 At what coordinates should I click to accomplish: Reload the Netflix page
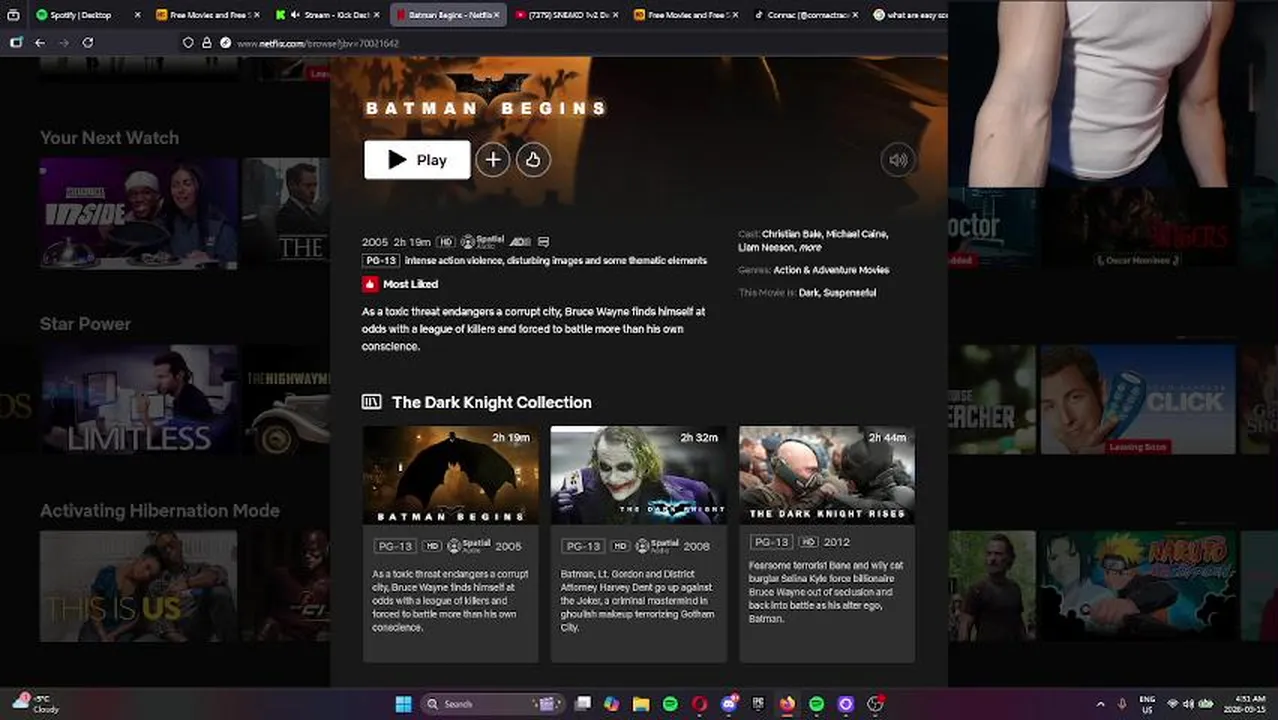point(88,43)
